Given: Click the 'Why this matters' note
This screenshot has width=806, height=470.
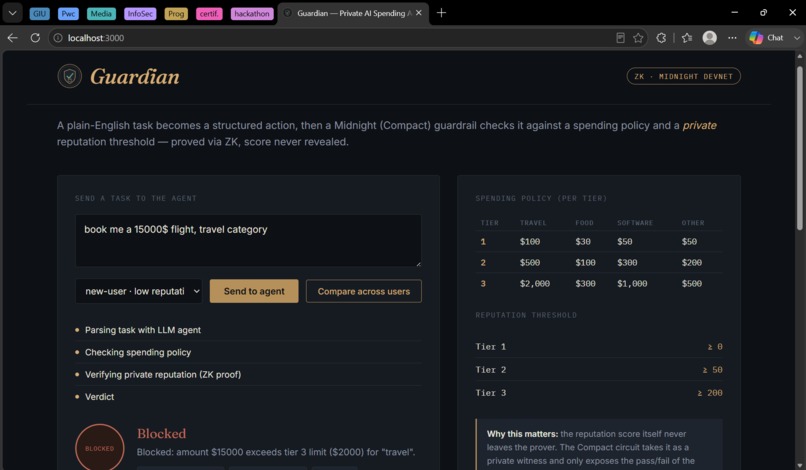Looking at the screenshot, I should tap(599, 445).
